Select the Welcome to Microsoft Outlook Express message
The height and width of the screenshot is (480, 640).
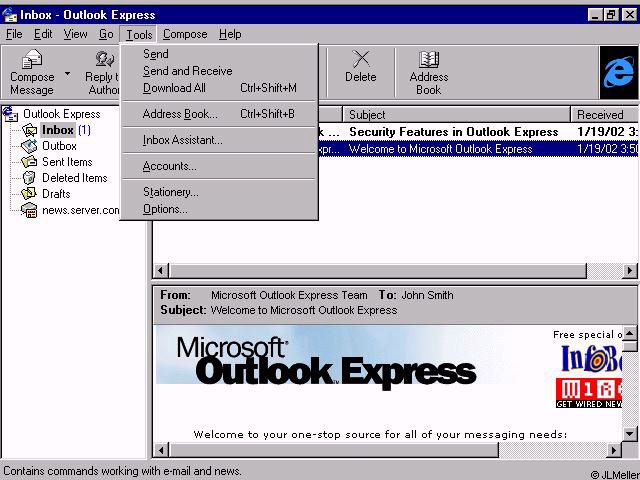click(x=478, y=149)
